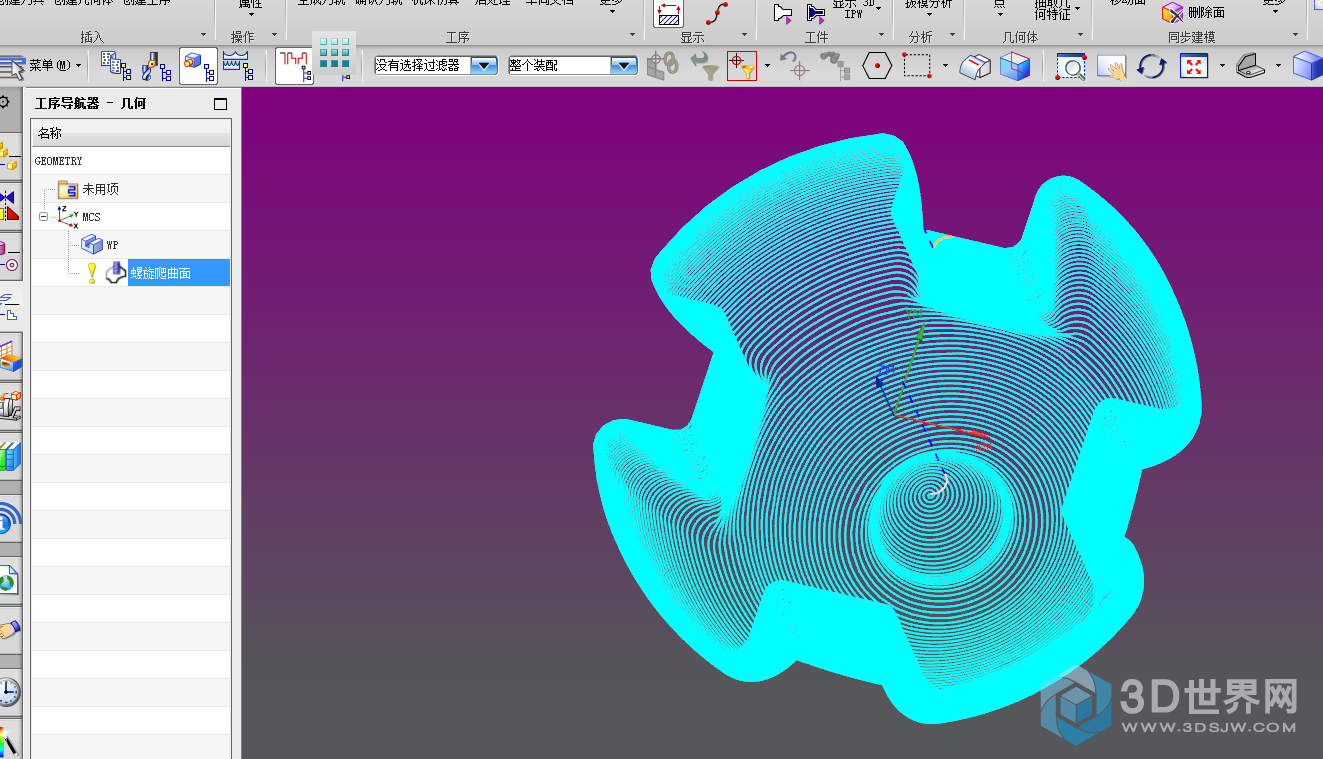
Task: Click the grey wedge view orientation icon
Action: [1251, 67]
